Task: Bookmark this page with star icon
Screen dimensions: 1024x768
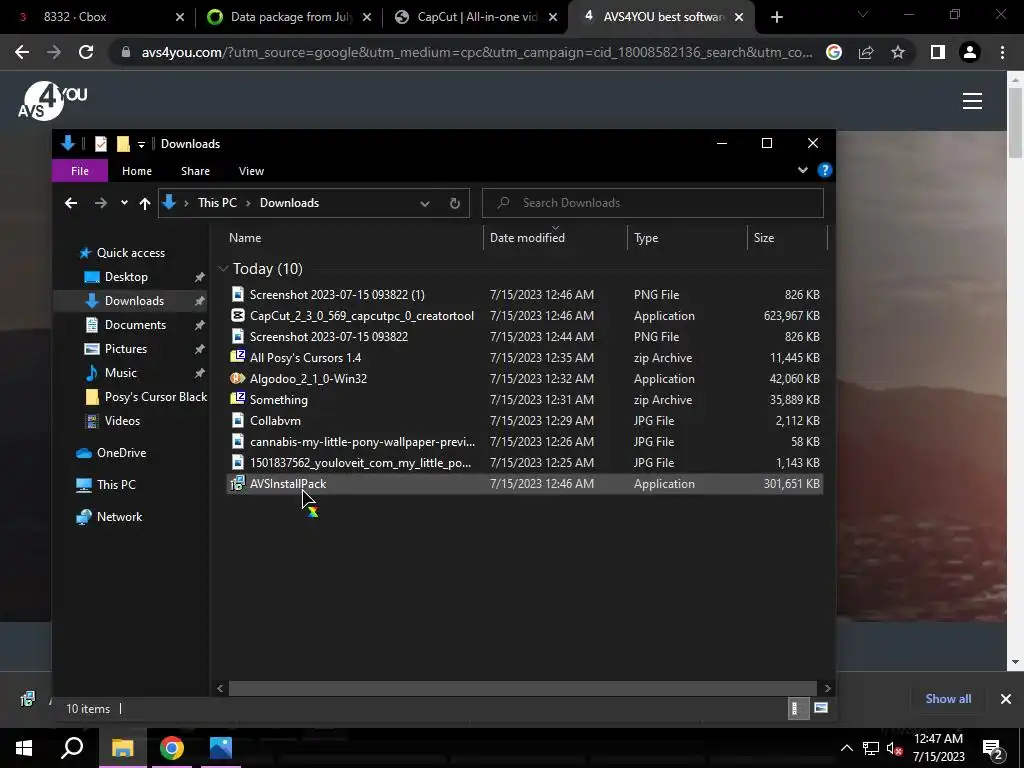Action: (898, 52)
